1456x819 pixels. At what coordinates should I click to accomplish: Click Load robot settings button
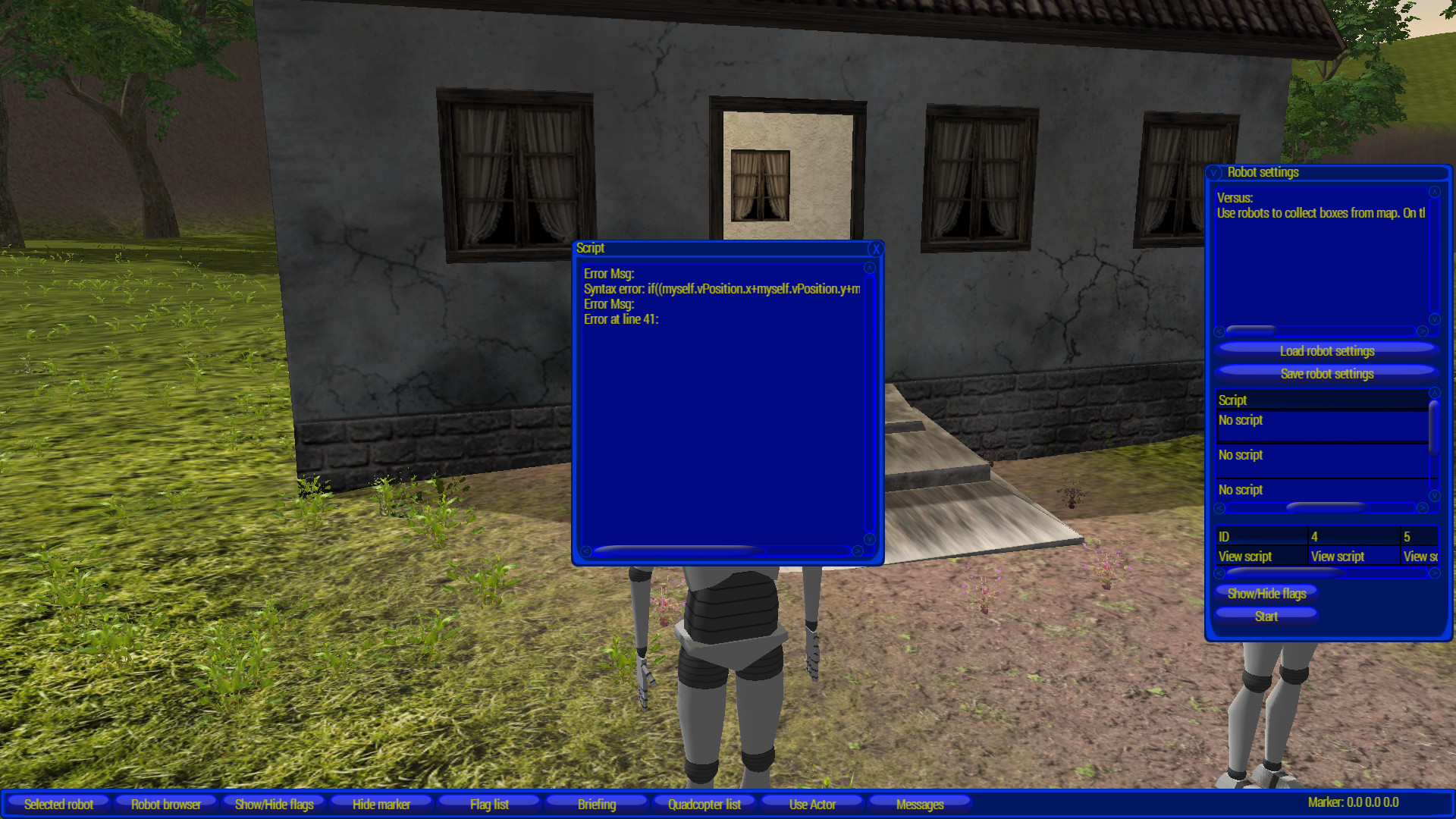click(1326, 350)
